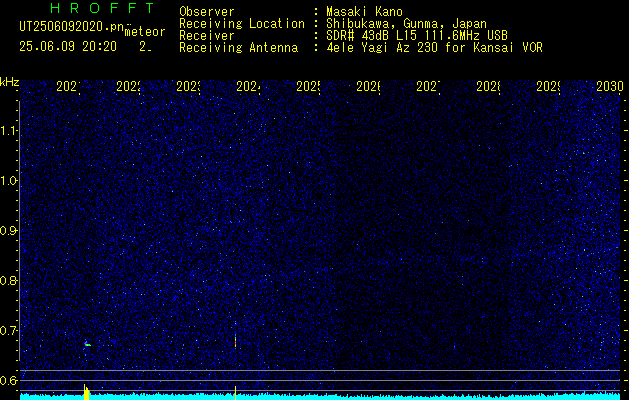Click the "Receiving Location" label
Image resolution: width=629 pixels, height=400 pixels.
pos(242,24)
